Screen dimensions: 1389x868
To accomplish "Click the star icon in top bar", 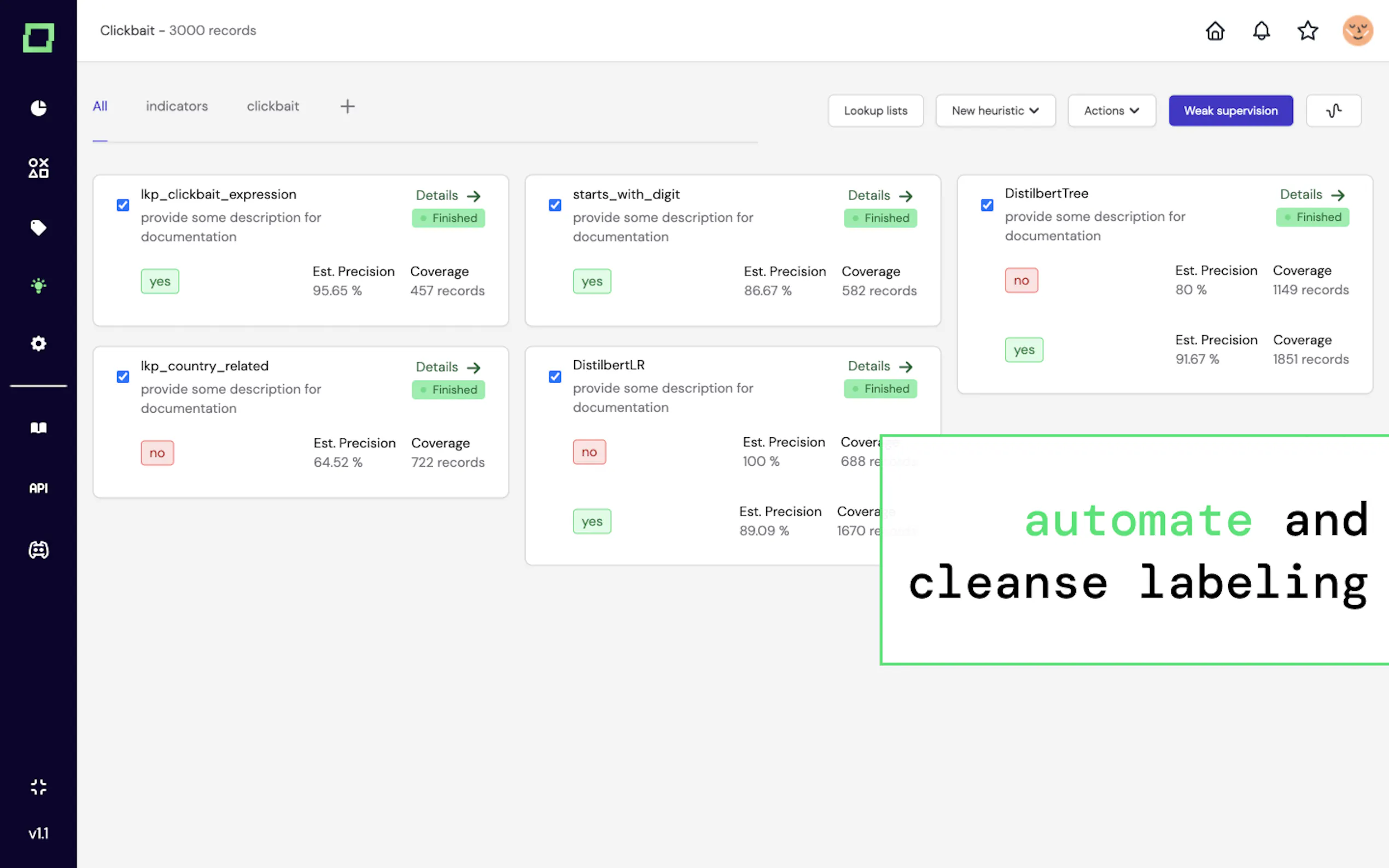I will [1308, 31].
